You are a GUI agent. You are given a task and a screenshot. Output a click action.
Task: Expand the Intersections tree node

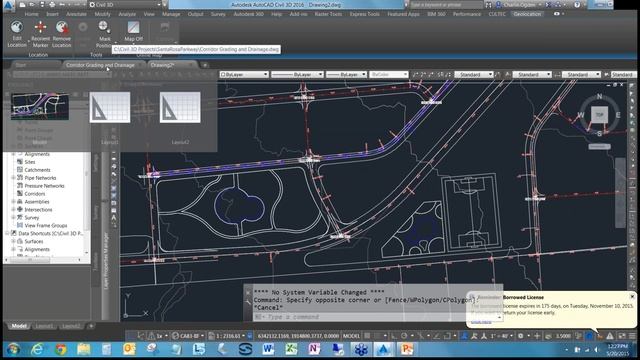pyautogui.click(x=14, y=209)
